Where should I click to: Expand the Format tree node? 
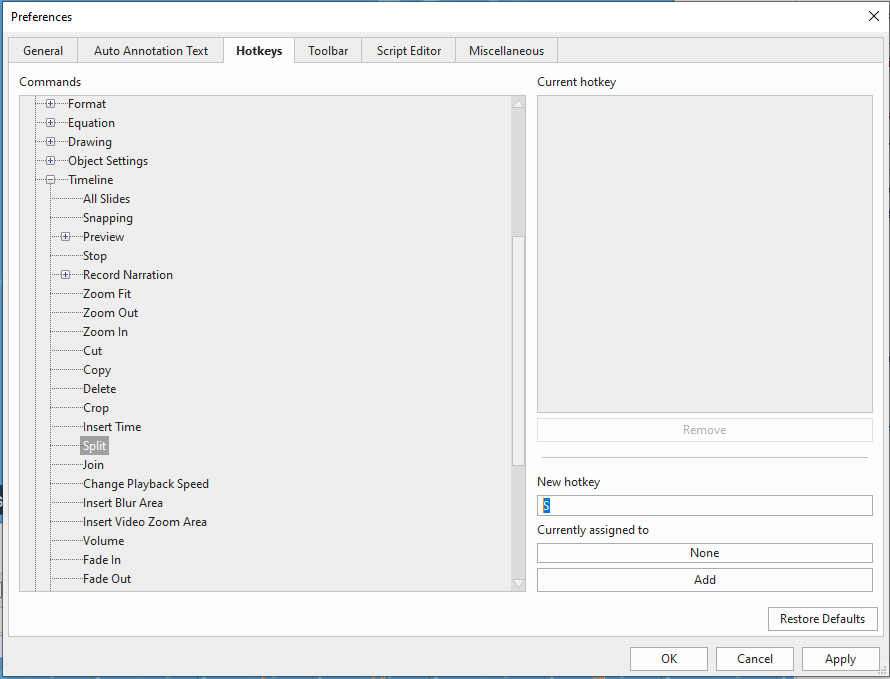pyautogui.click(x=50, y=104)
